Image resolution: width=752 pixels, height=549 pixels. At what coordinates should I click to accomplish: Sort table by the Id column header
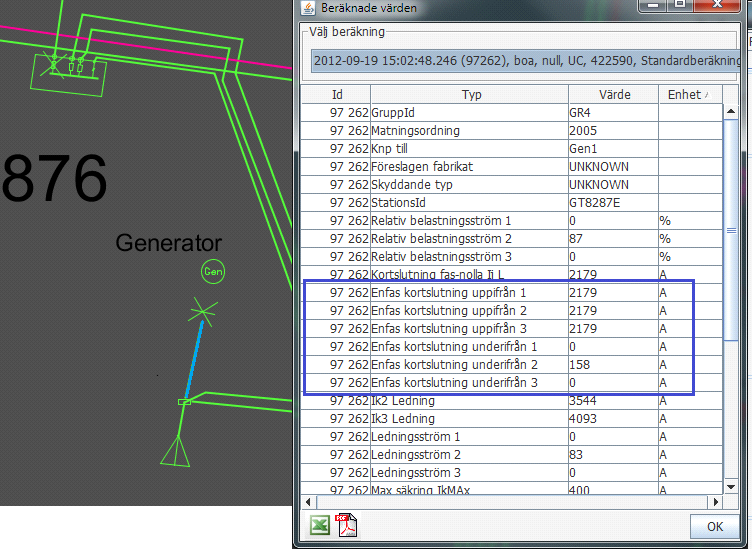336,94
